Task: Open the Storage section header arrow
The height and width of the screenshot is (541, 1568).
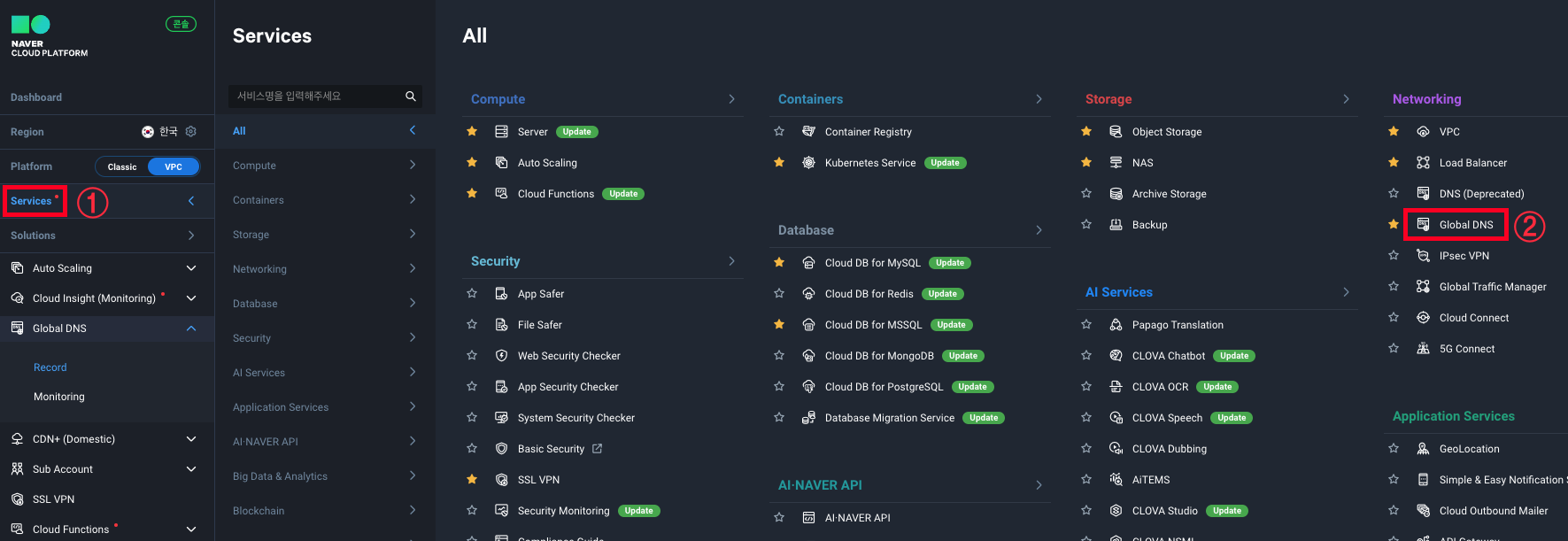Action: (x=1346, y=99)
